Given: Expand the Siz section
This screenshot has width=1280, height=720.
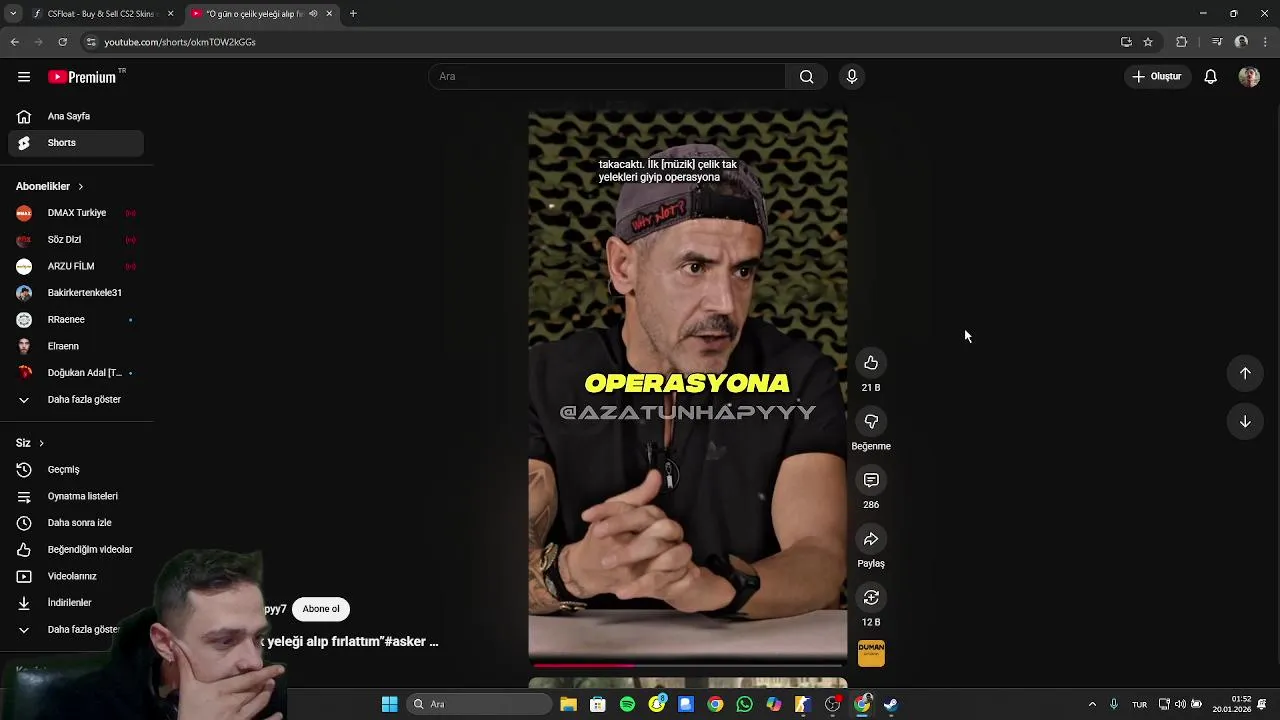Looking at the screenshot, I should pyautogui.click(x=30, y=443).
